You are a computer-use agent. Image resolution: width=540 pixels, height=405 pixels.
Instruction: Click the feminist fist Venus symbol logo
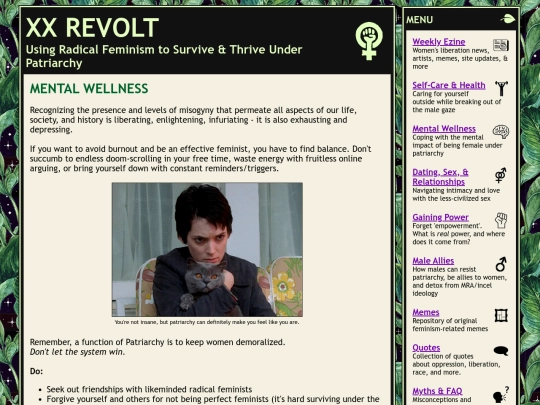(369, 41)
